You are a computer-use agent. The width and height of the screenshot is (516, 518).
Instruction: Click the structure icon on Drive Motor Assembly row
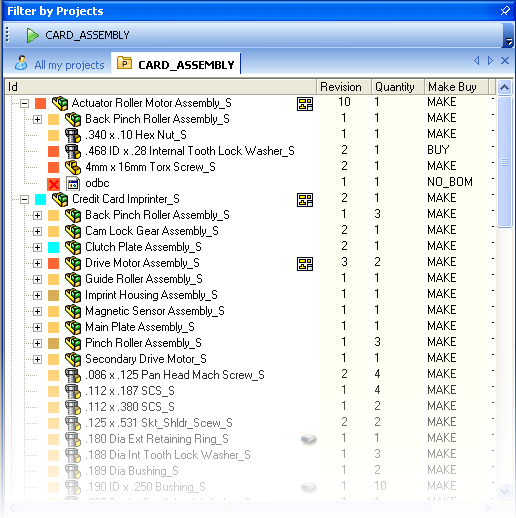(x=305, y=264)
